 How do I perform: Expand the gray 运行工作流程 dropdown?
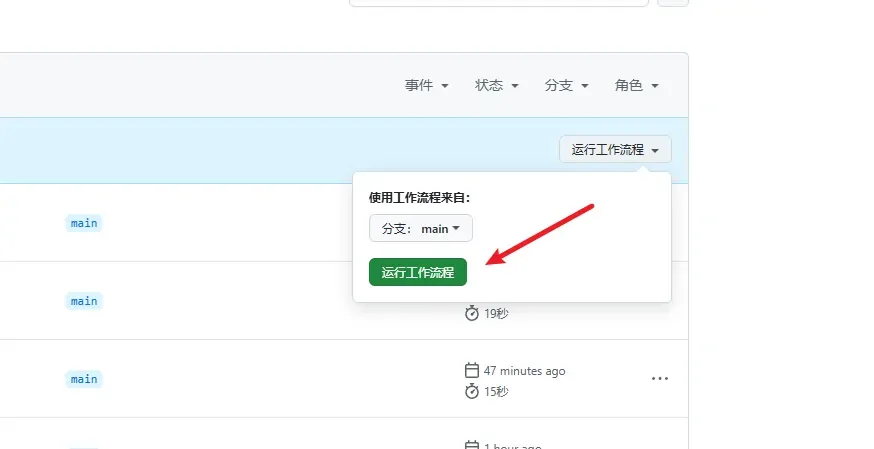615,150
